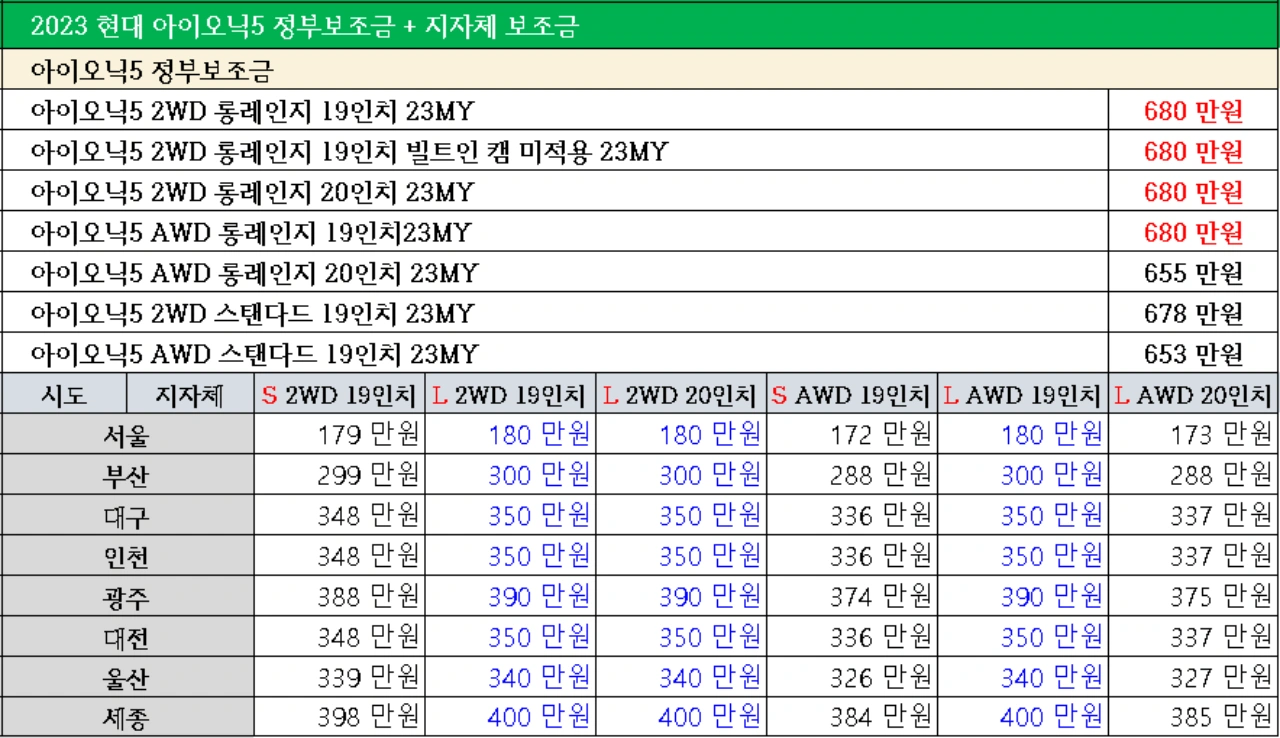Select the 세종 region cell
Image resolution: width=1280 pixels, height=738 pixels.
click(x=127, y=718)
